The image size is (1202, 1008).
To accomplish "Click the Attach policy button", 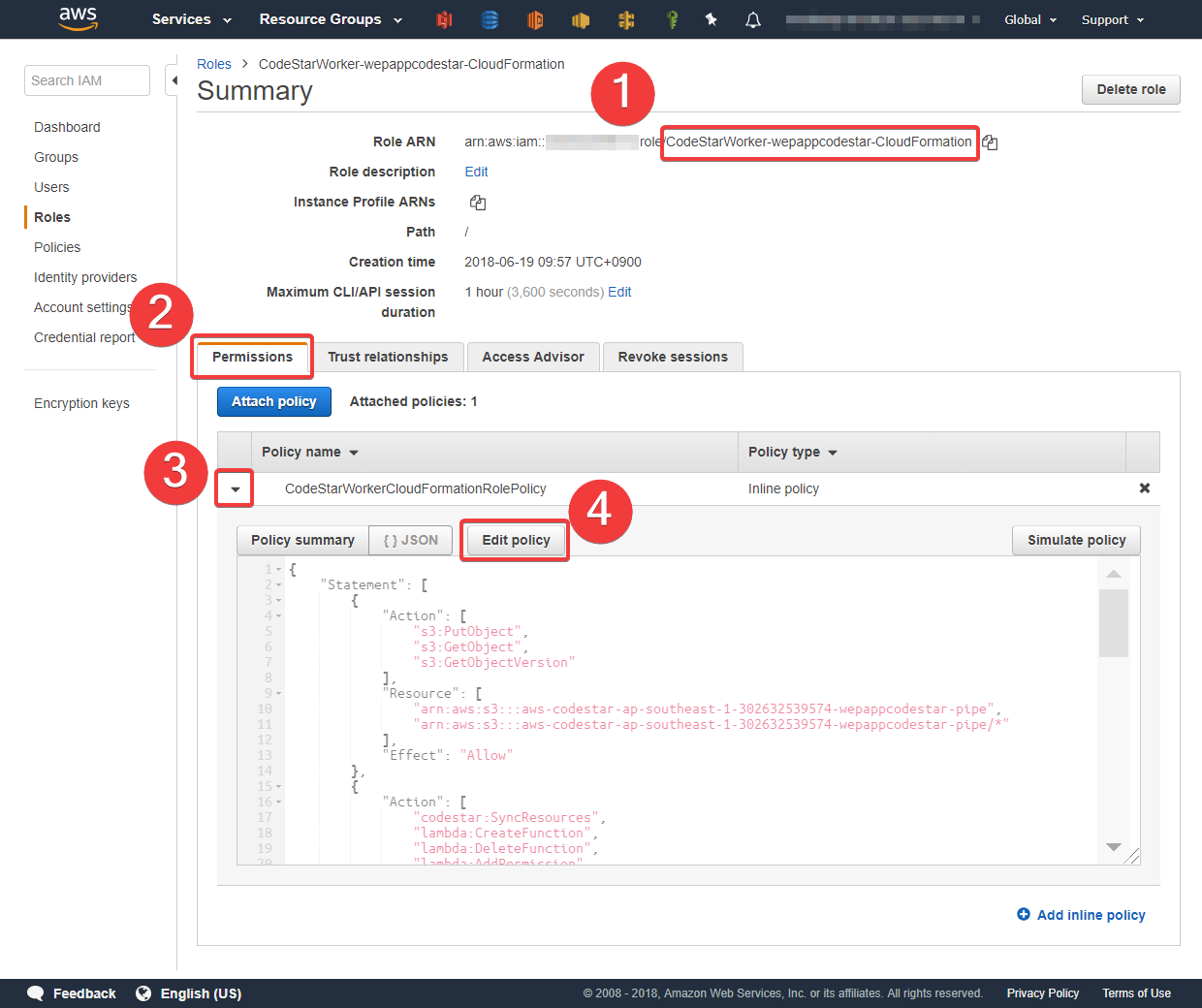I will click(274, 401).
